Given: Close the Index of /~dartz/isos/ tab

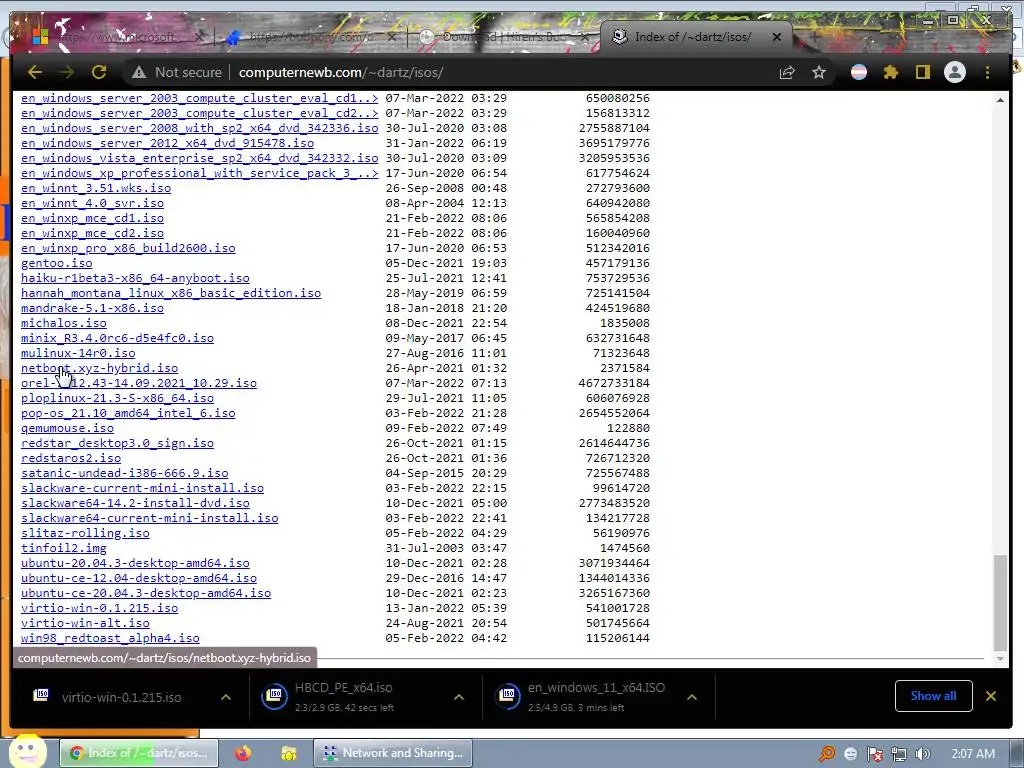Looking at the screenshot, I should (x=776, y=37).
